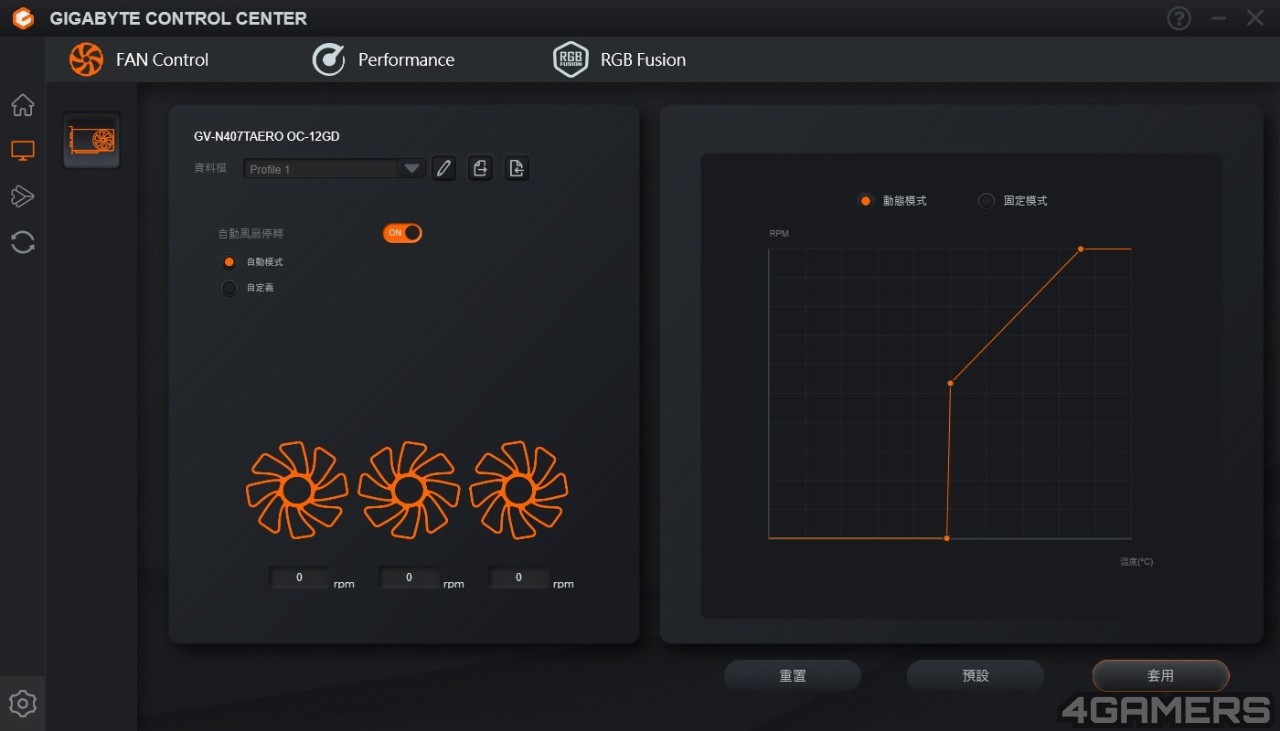Click the third fan icon
Screen dimensions: 1280x731
point(519,490)
